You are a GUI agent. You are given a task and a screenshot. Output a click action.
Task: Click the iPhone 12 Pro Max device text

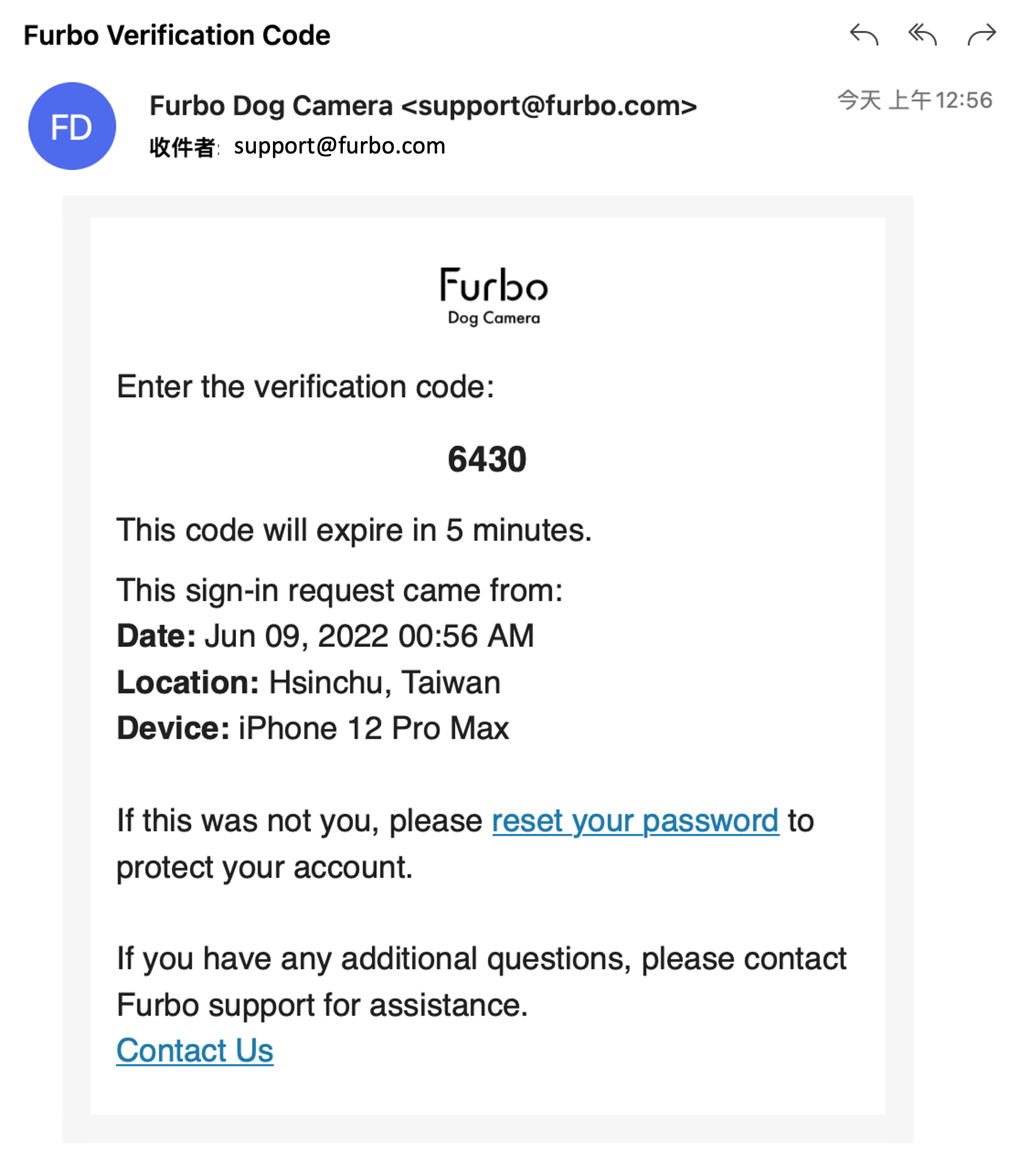pos(374,728)
